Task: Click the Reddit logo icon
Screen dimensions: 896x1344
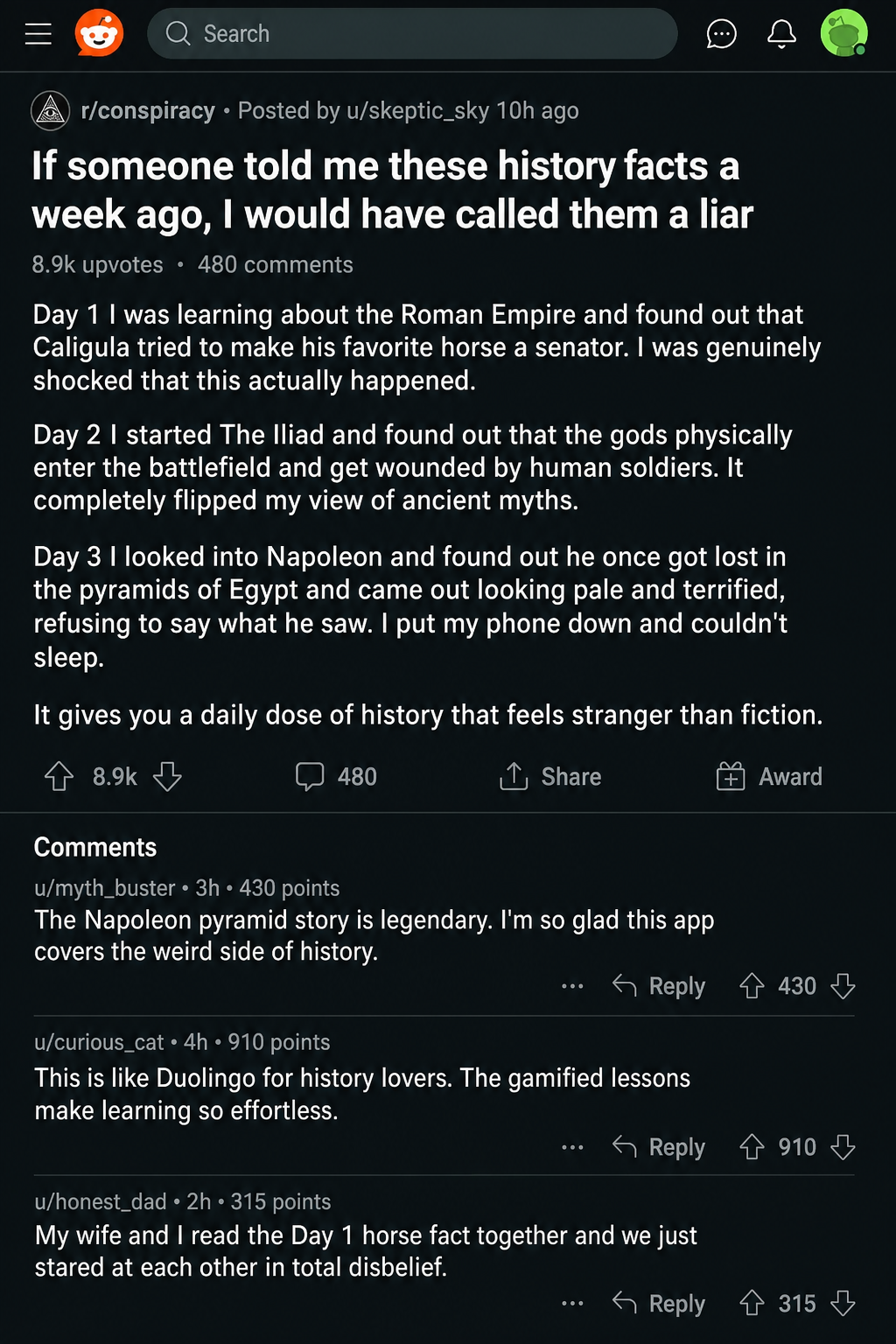Action: (99, 34)
